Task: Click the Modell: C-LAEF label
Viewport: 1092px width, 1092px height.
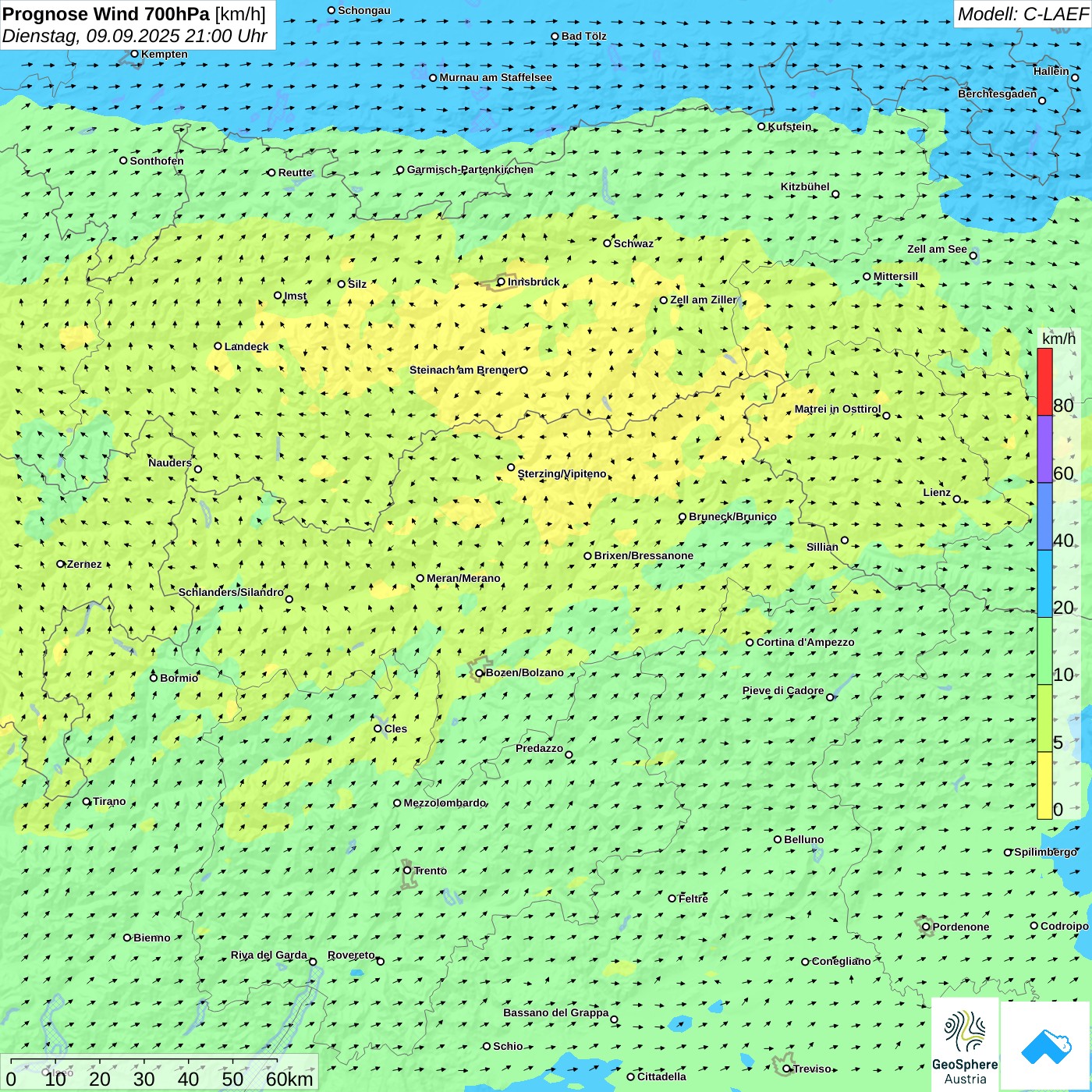Action: [x=1023, y=14]
